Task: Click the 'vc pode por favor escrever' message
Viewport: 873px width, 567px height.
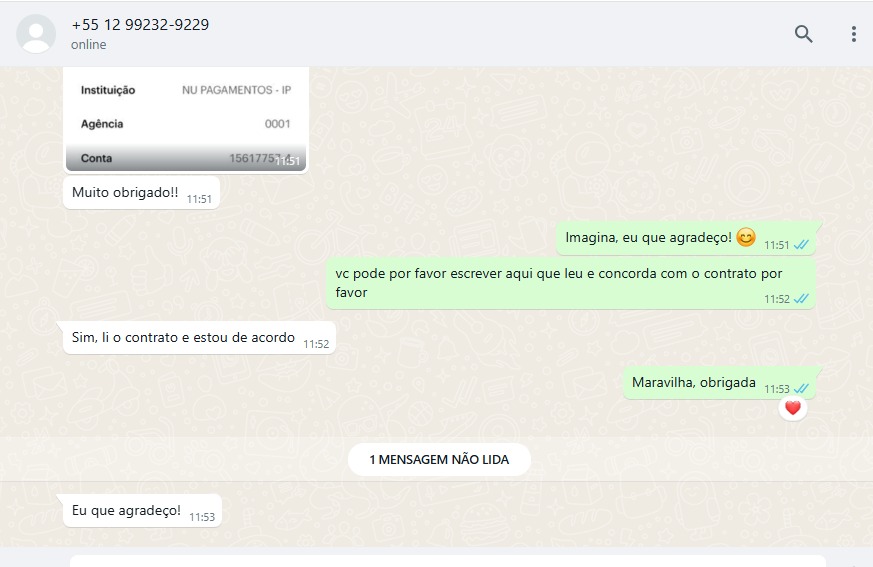Action: [x=571, y=283]
